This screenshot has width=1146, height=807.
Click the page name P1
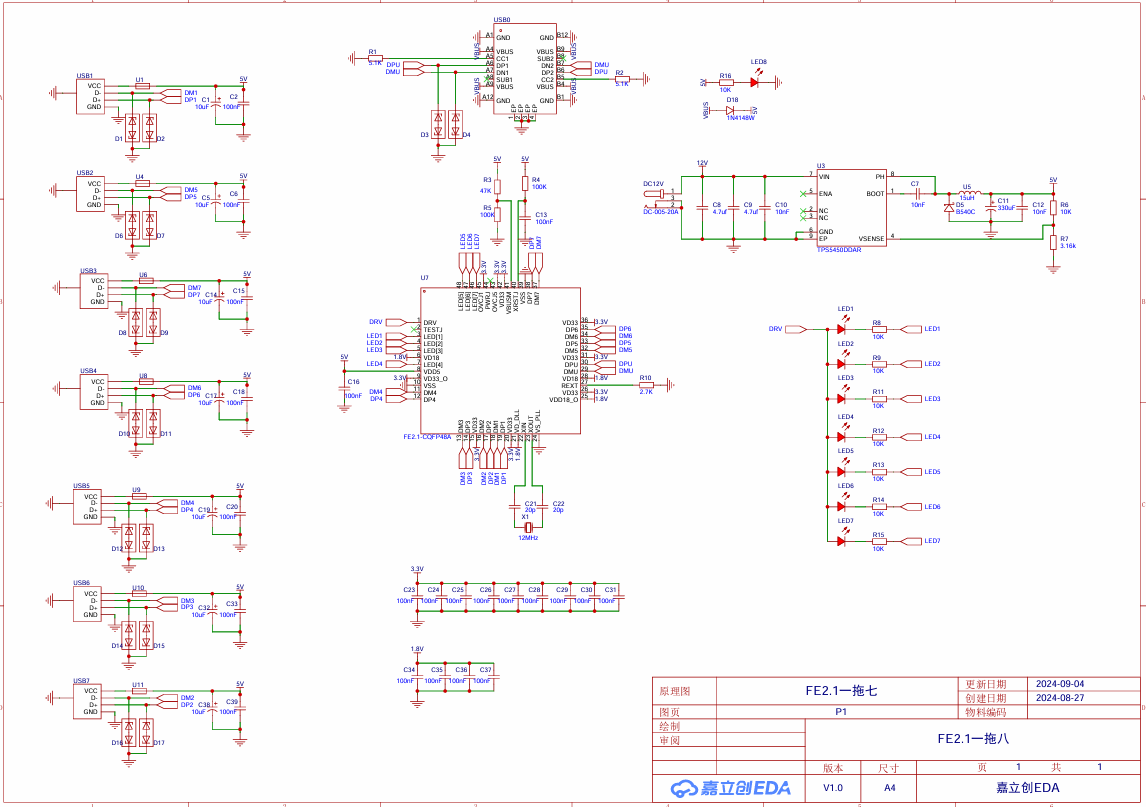pyautogui.click(x=841, y=712)
